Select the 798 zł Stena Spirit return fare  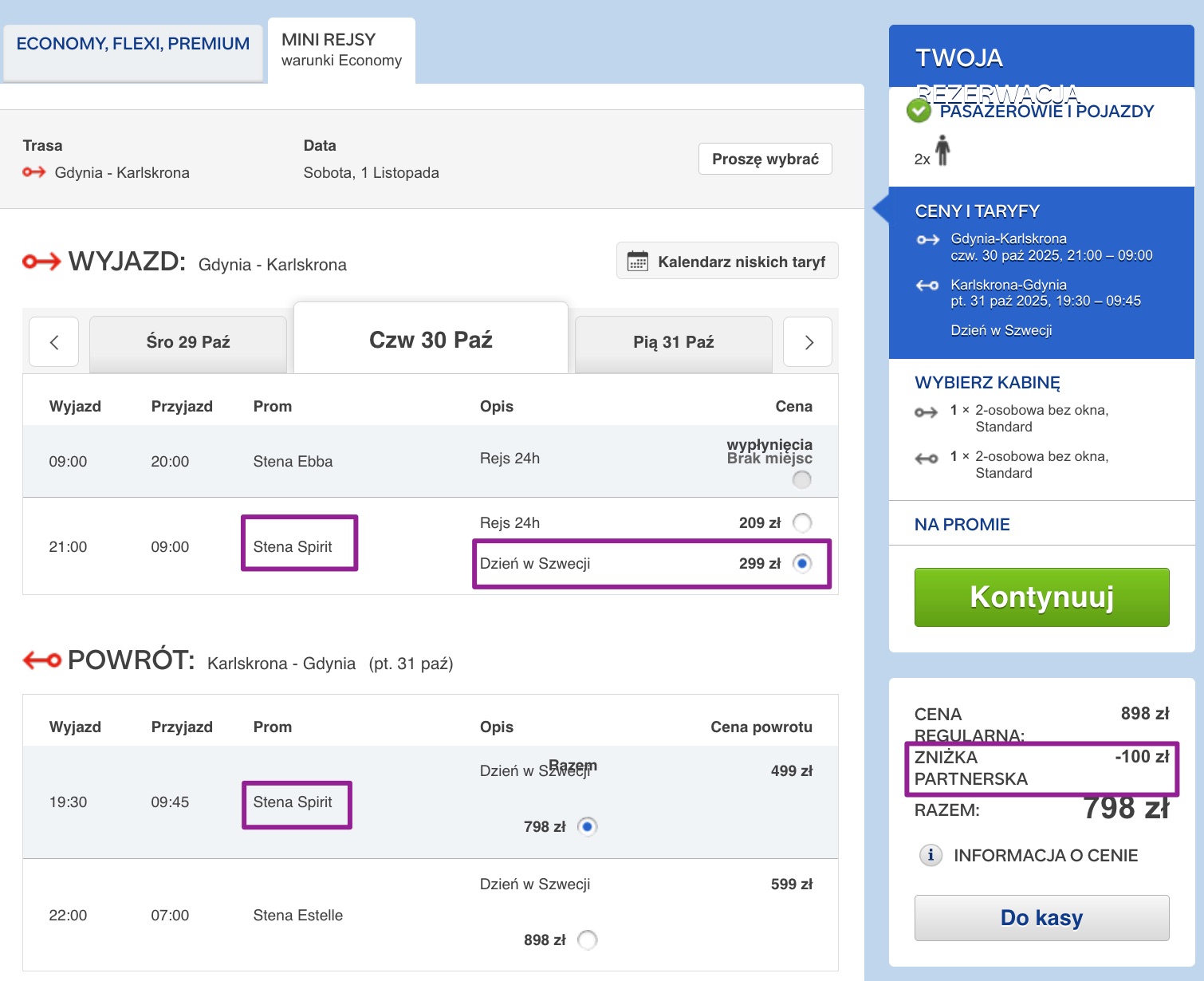click(588, 827)
